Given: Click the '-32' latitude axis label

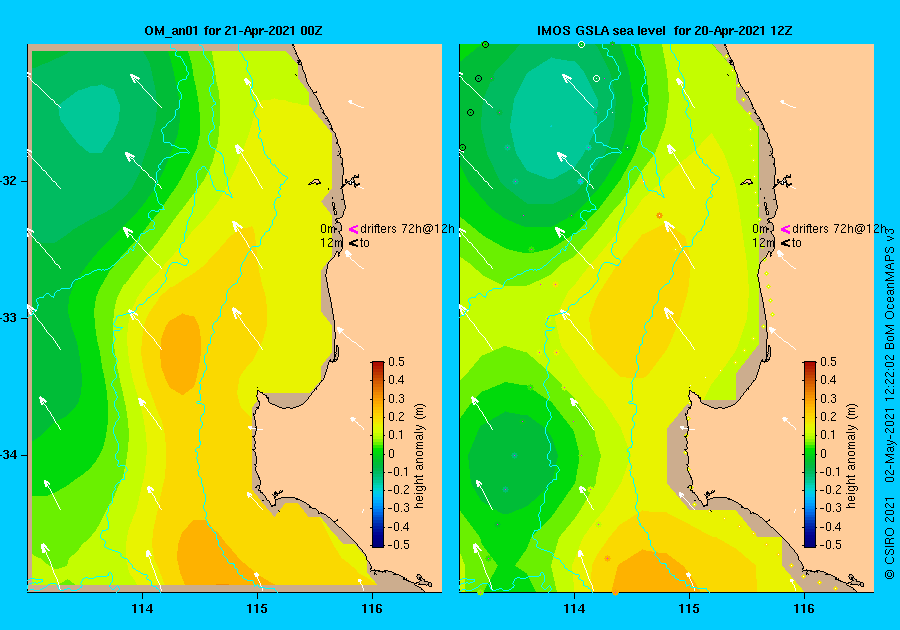Looking at the screenshot, I should pyautogui.click(x=10, y=181).
